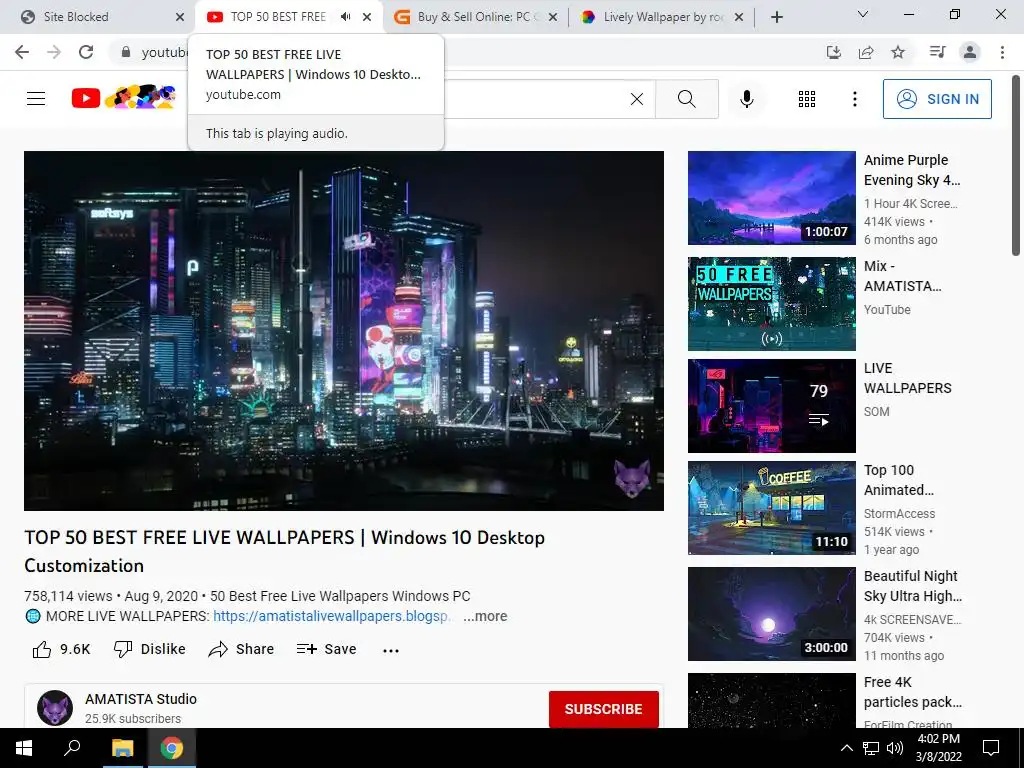The image size is (1024, 768).
Task: Switch to Lively Wallpaper tab
Action: (664, 17)
